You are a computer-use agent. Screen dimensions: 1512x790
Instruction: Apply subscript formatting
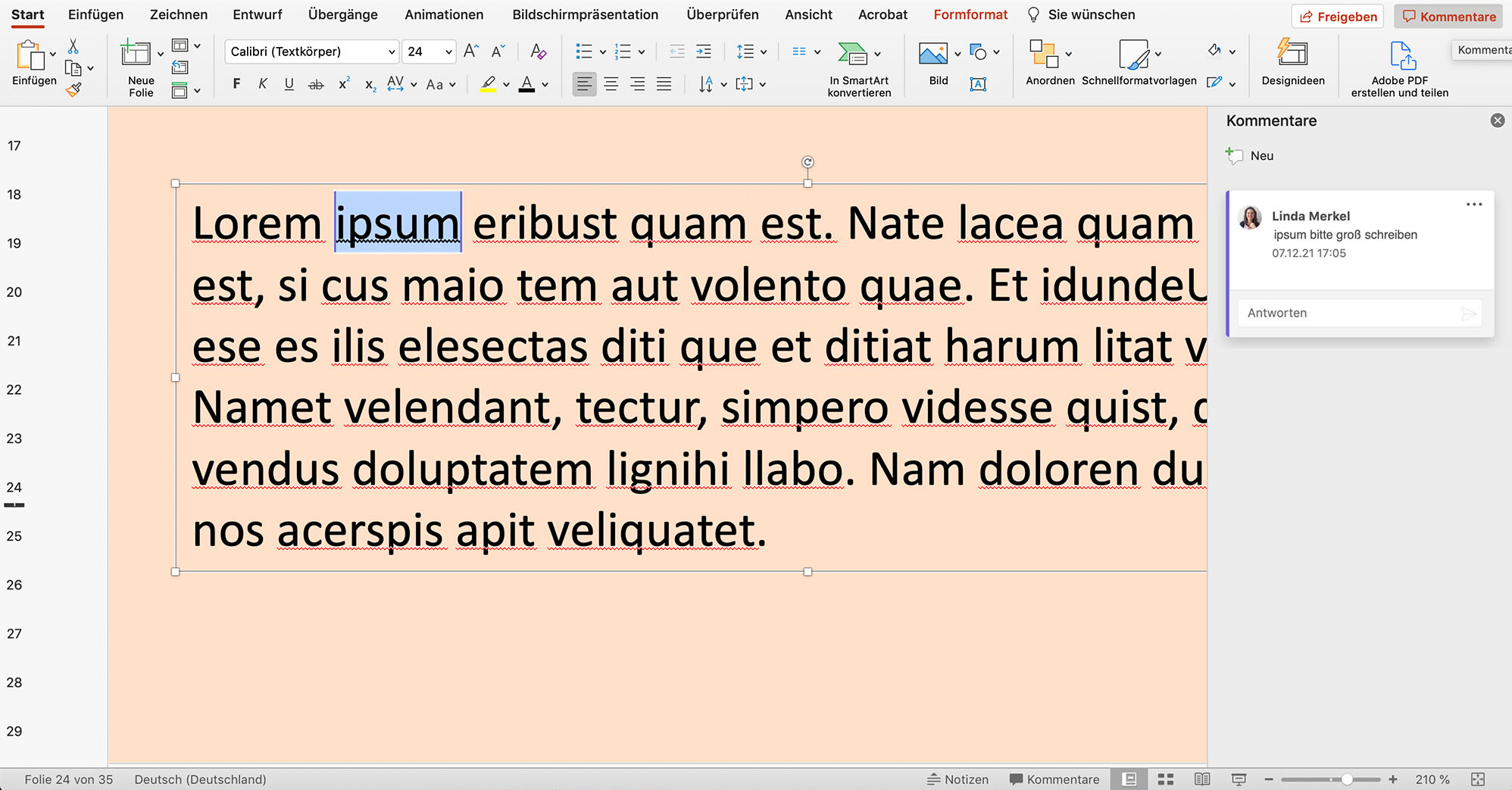point(370,85)
